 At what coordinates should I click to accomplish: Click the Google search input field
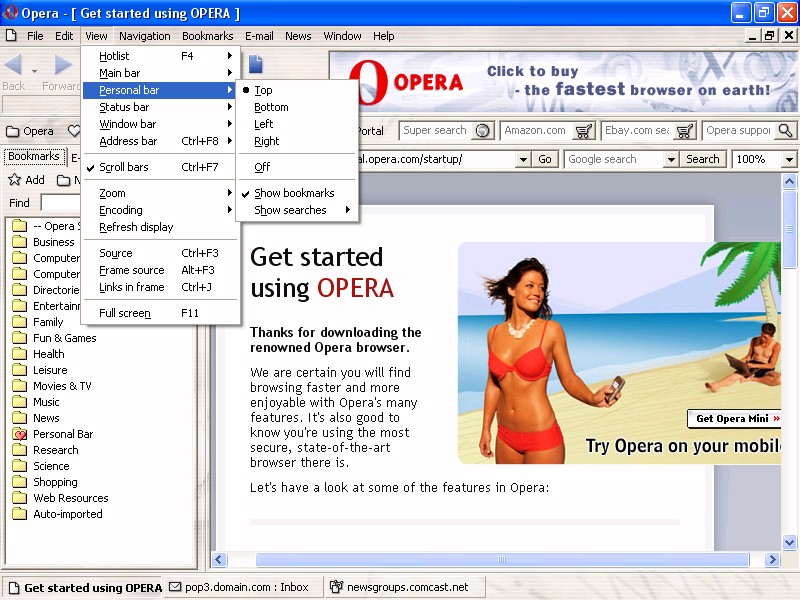[614, 159]
